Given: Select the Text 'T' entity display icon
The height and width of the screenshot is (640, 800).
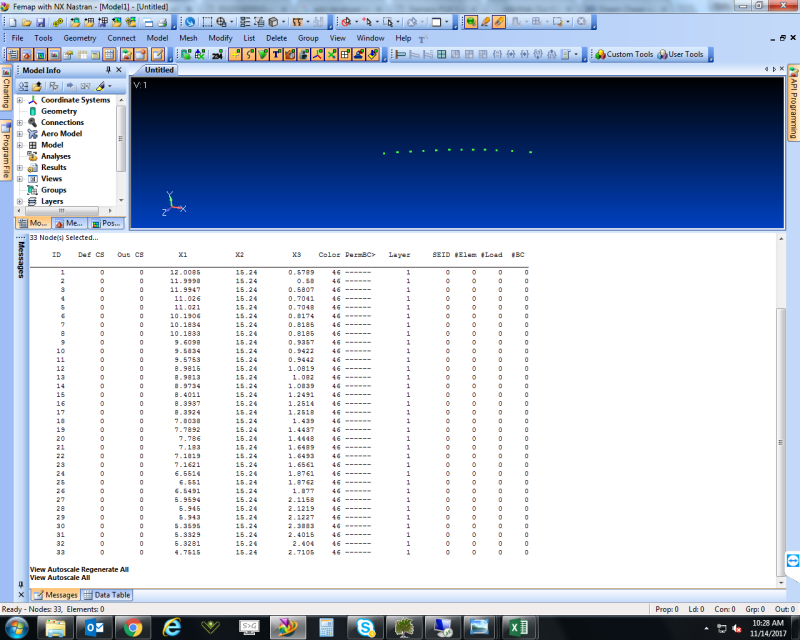Looking at the screenshot, I should click(x=276, y=54).
